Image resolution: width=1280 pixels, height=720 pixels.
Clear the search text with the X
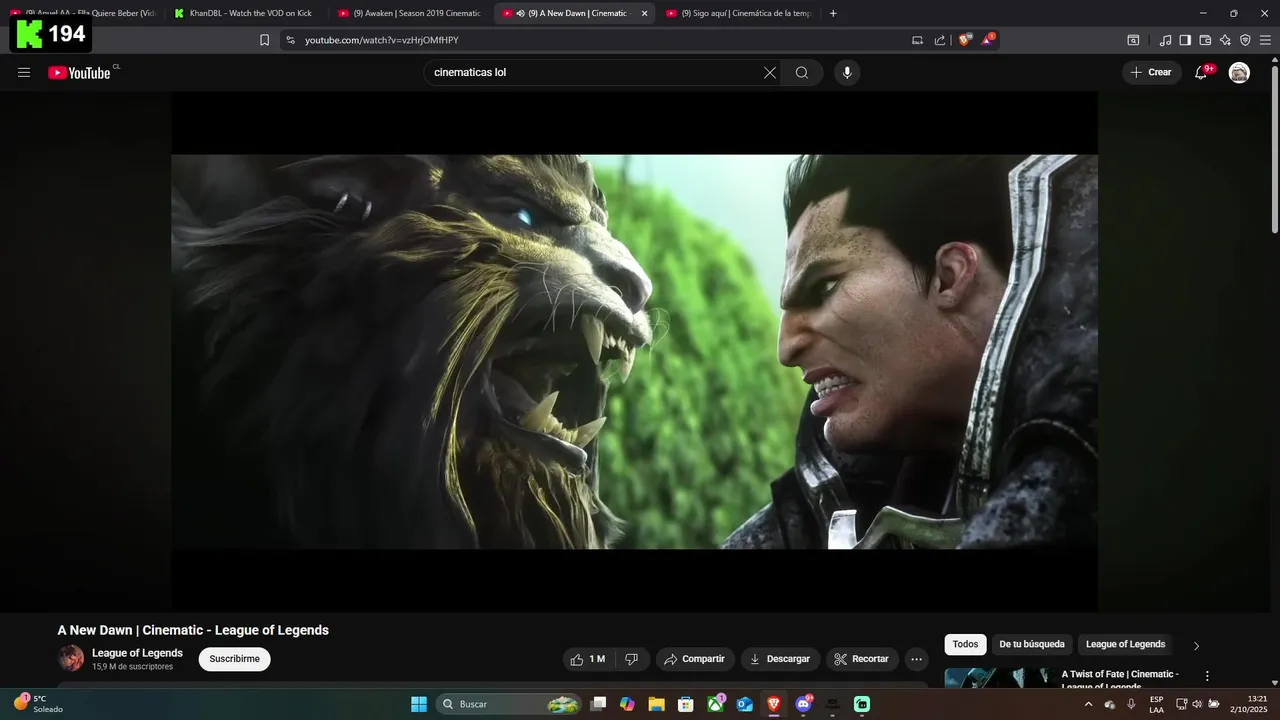click(x=770, y=72)
